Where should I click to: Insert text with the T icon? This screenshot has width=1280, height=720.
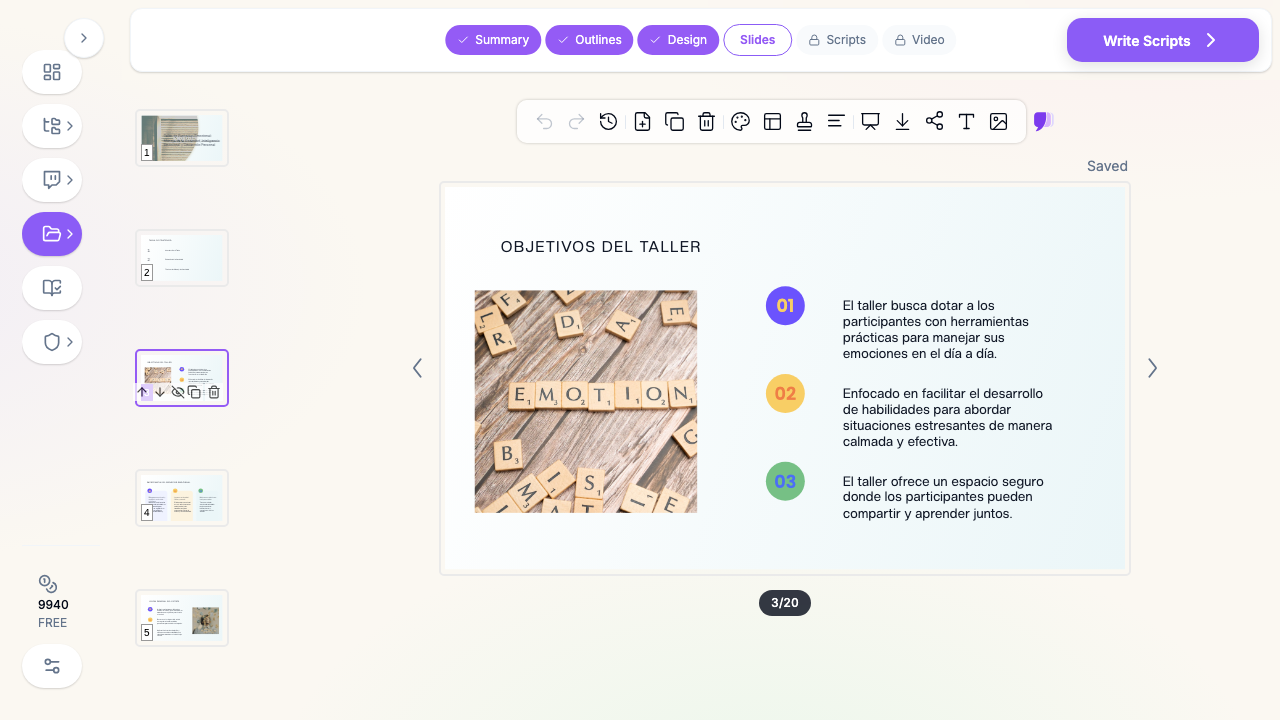coord(966,122)
